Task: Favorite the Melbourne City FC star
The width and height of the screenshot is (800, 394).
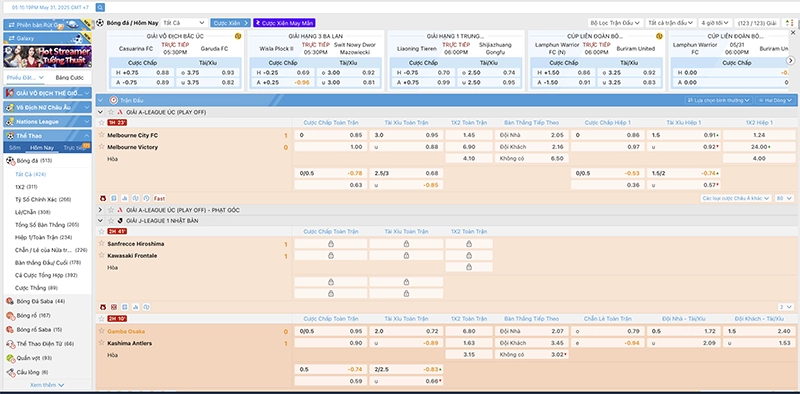Action: (102, 135)
